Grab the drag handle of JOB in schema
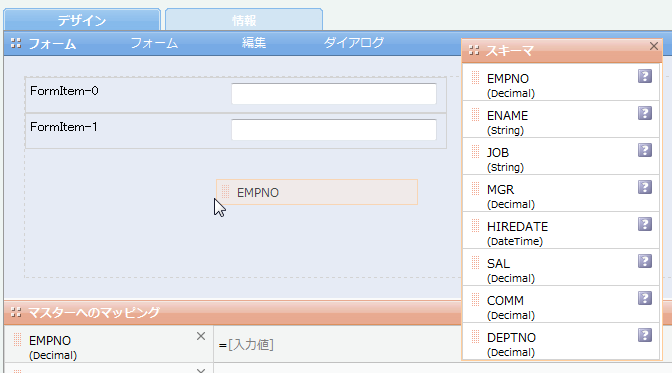Viewport: 672px width, 373px height. pyautogui.click(x=475, y=151)
